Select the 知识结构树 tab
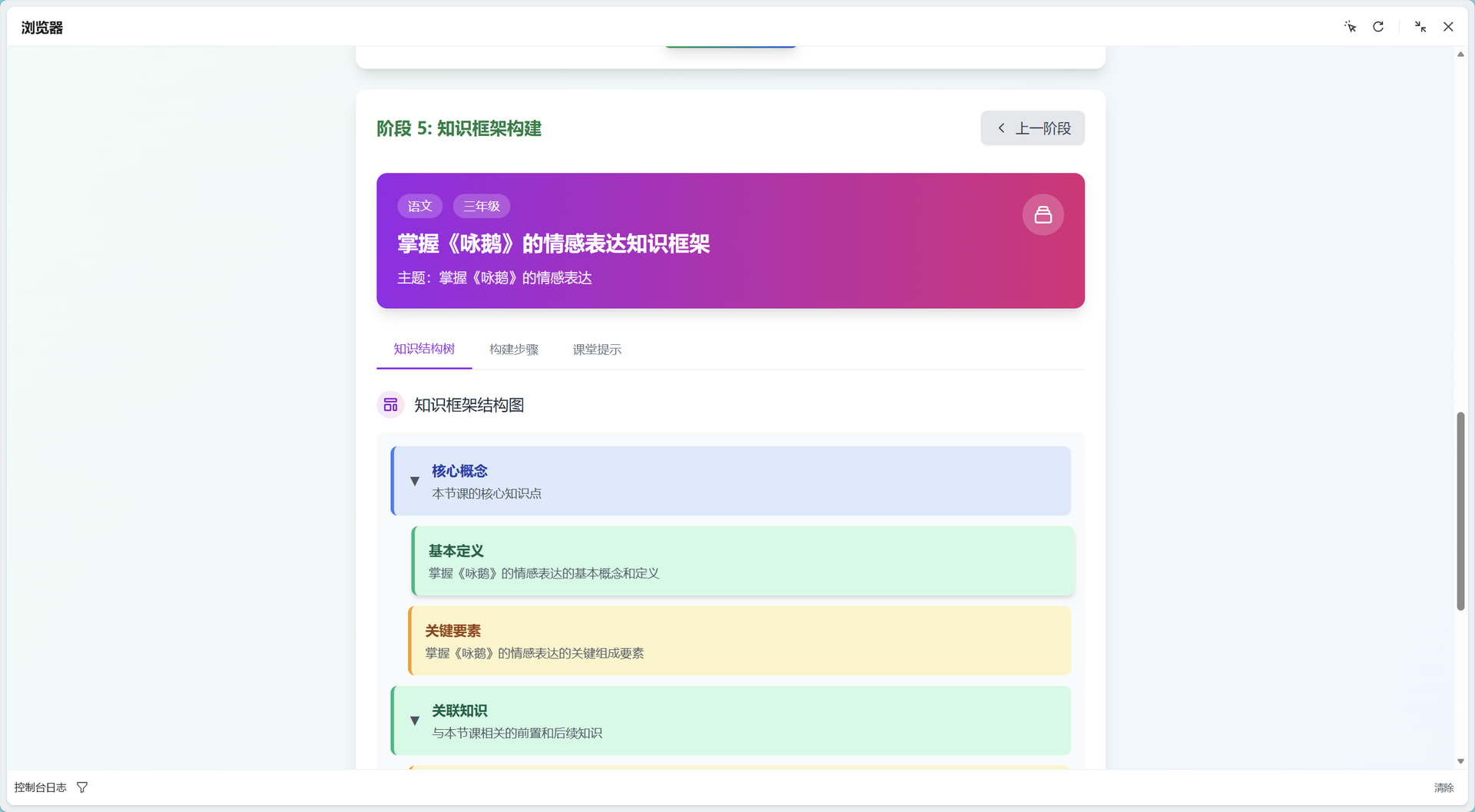1475x812 pixels. click(x=424, y=350)
